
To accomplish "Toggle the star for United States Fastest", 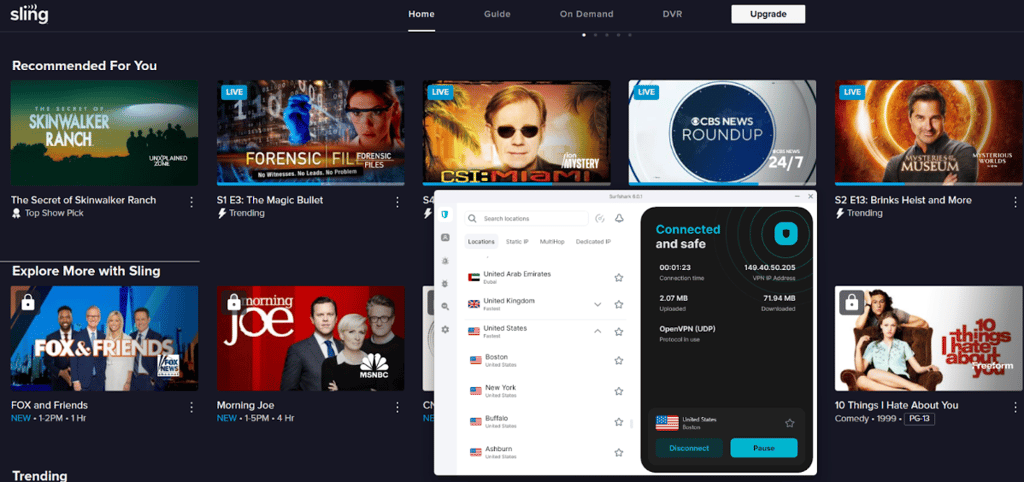I will click(618, 332).
